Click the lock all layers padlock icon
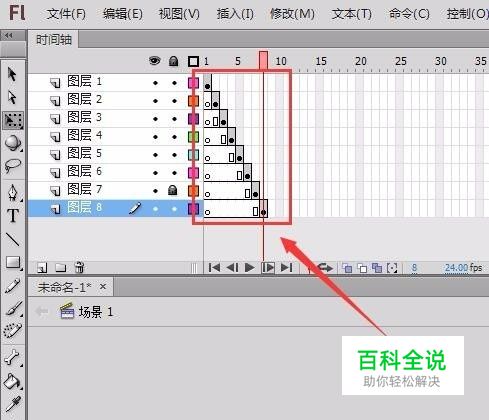The width and height of the screenshot is (489, 420). click(x=173, y=61)
